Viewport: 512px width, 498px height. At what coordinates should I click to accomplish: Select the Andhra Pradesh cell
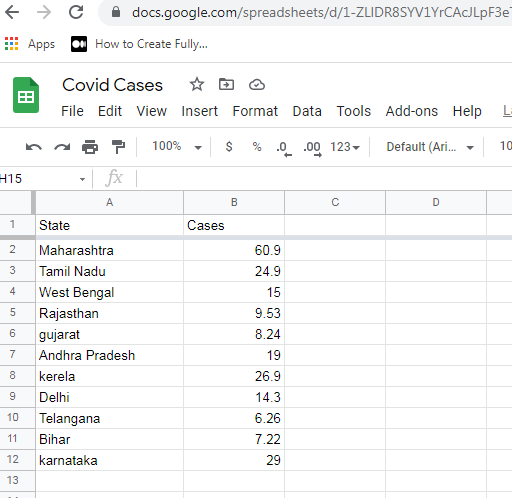click(x=109, y=355)
